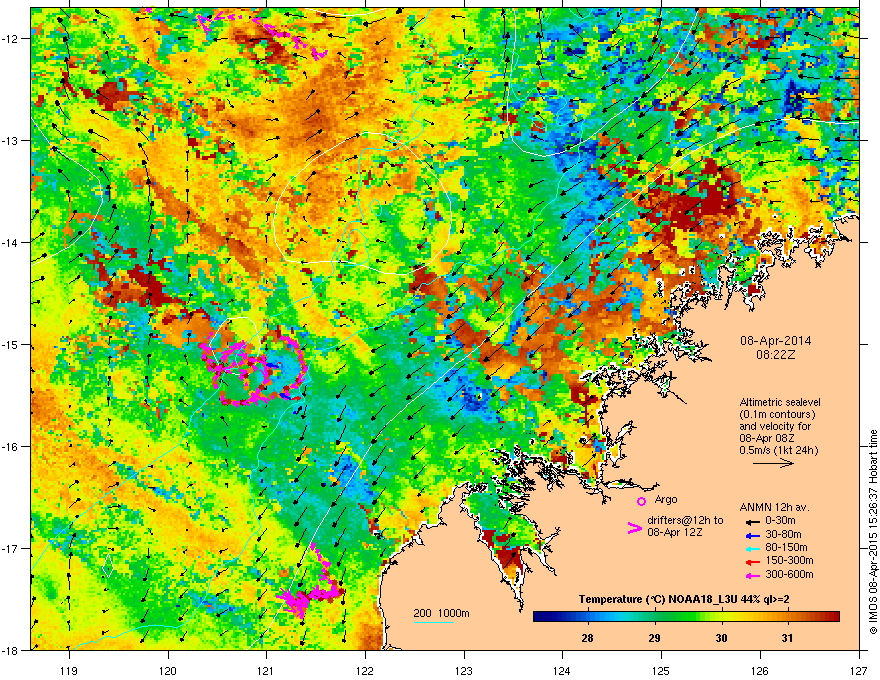Image resolution: width=880 pixels, height=680 pixels.
Task: Click the black 0-30m legend arrow
Action: click(x=751, y=521)
